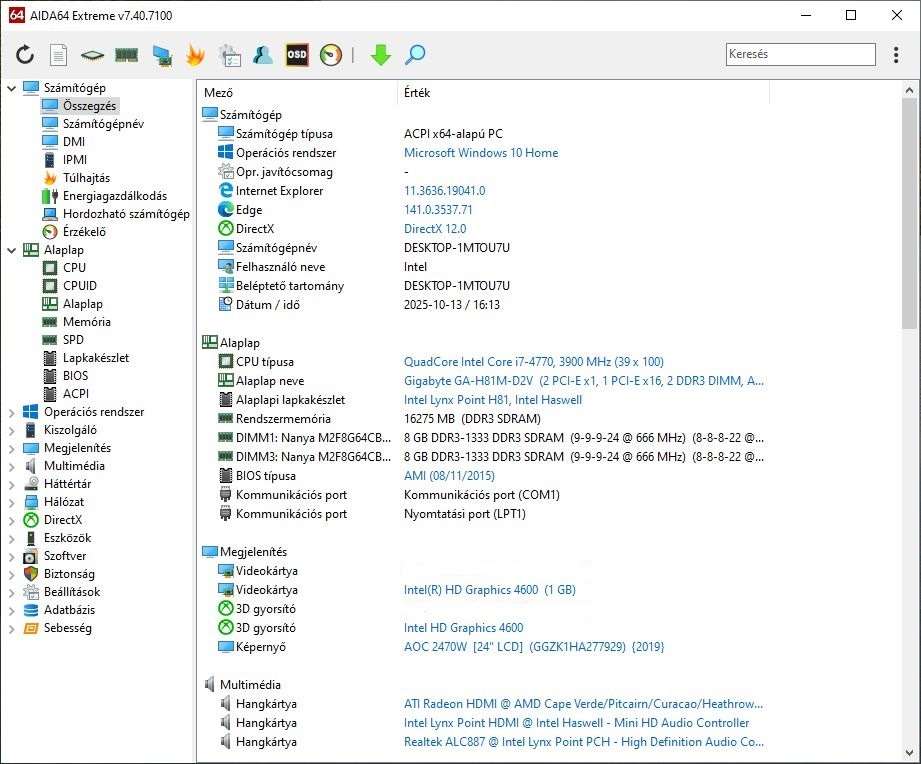The width and height of the screenshot is (921, 764).
Task: Expand the Multimédia tree node
Action: [x=11, y=466]
